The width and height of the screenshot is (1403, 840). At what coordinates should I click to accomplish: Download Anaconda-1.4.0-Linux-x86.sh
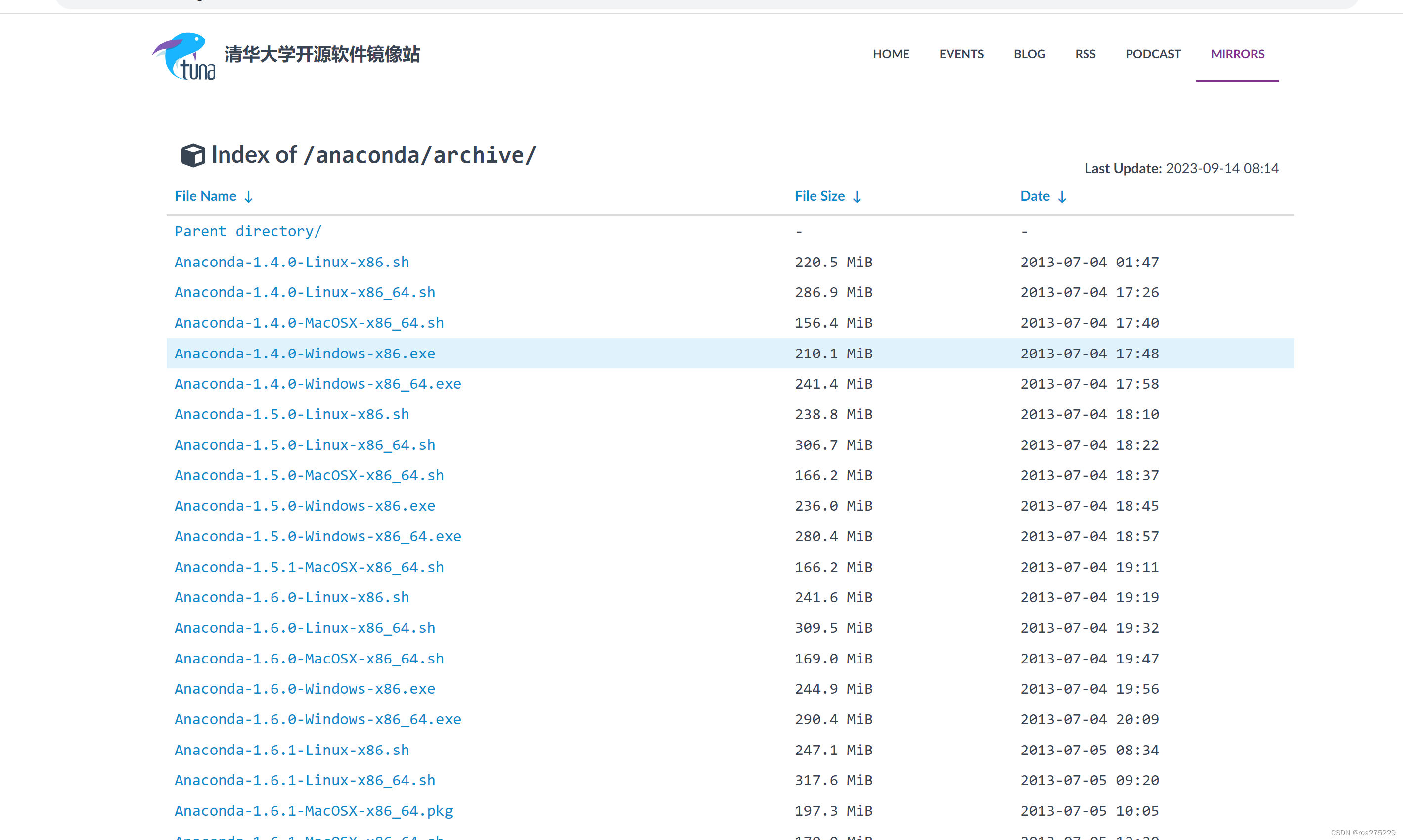(292, 262)
